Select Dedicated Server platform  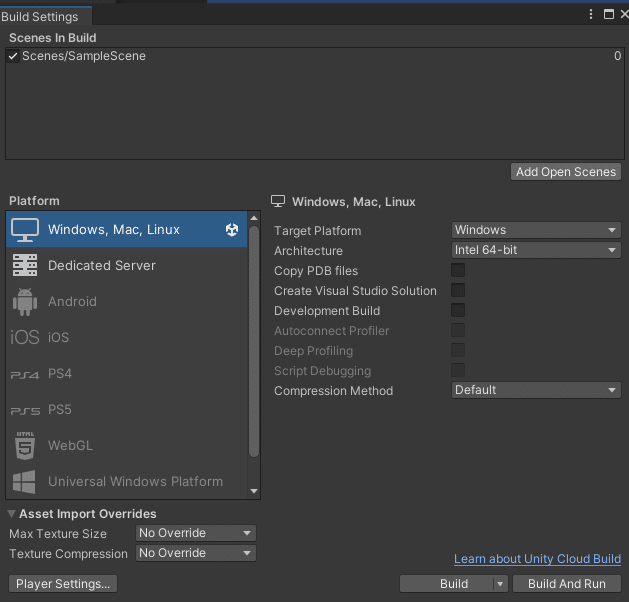(127, 265)
